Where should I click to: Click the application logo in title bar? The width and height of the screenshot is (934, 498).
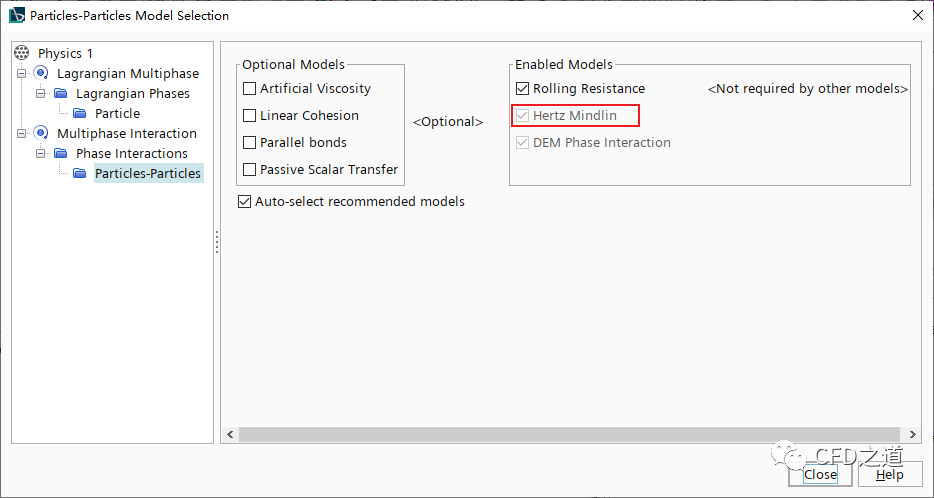tap(17, 15)
